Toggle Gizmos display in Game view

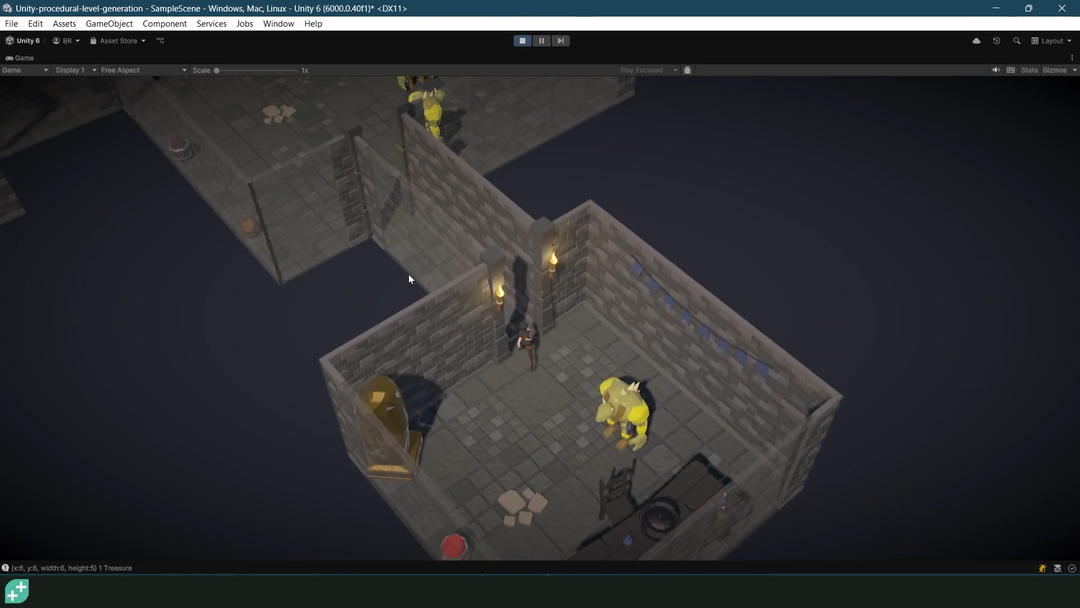[1056, 70]
